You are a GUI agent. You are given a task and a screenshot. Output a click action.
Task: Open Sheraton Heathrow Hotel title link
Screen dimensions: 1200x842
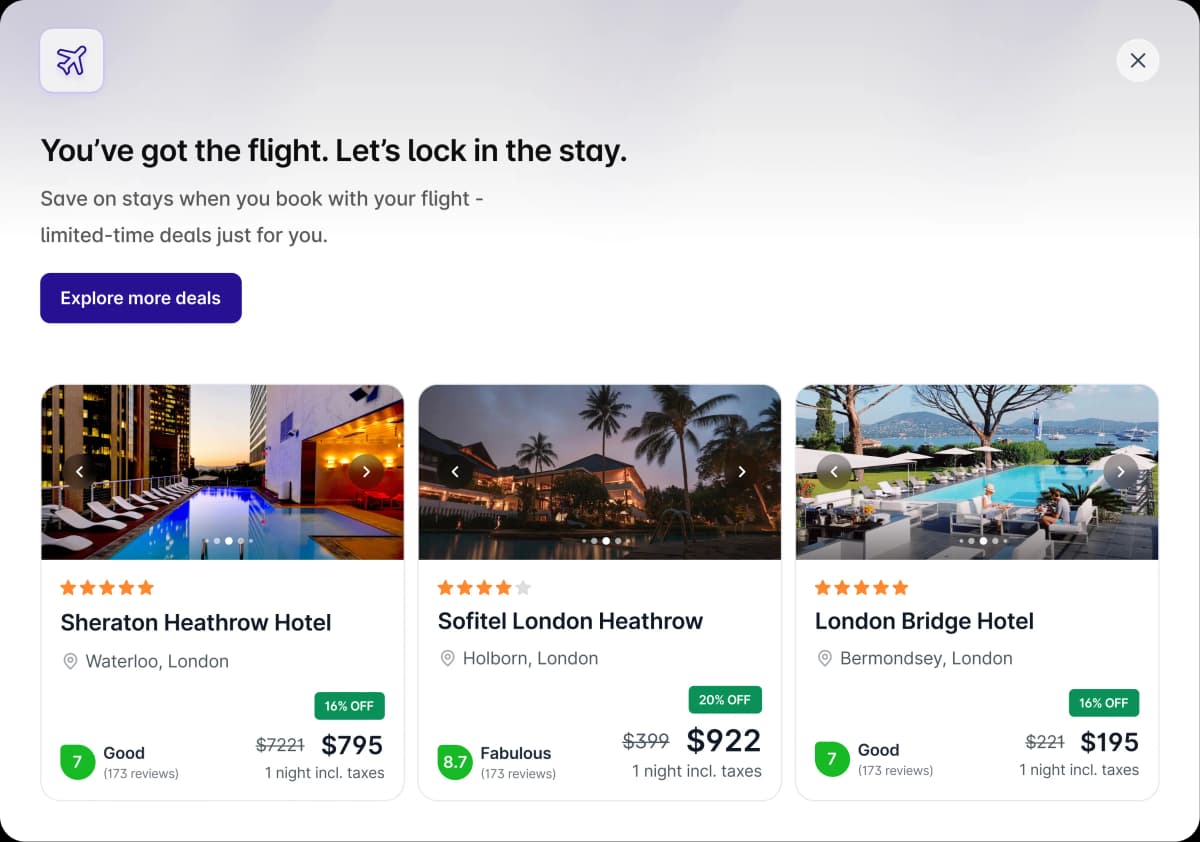click(x=195, y=622)
